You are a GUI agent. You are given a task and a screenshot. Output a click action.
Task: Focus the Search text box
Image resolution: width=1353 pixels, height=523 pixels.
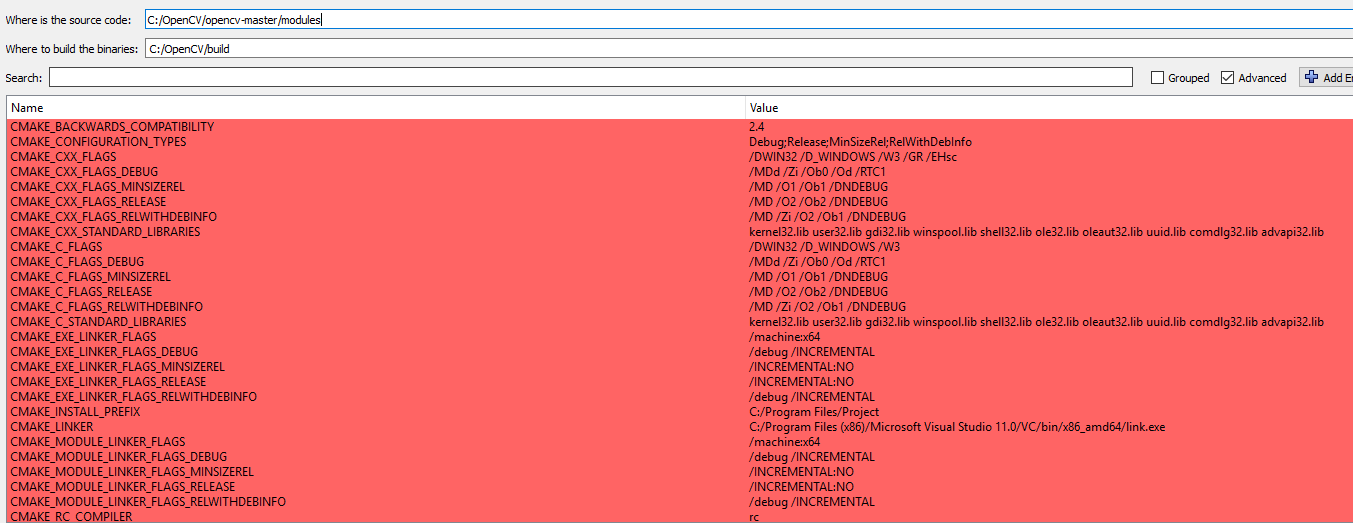pyautogui.click(x=591, y=77)
